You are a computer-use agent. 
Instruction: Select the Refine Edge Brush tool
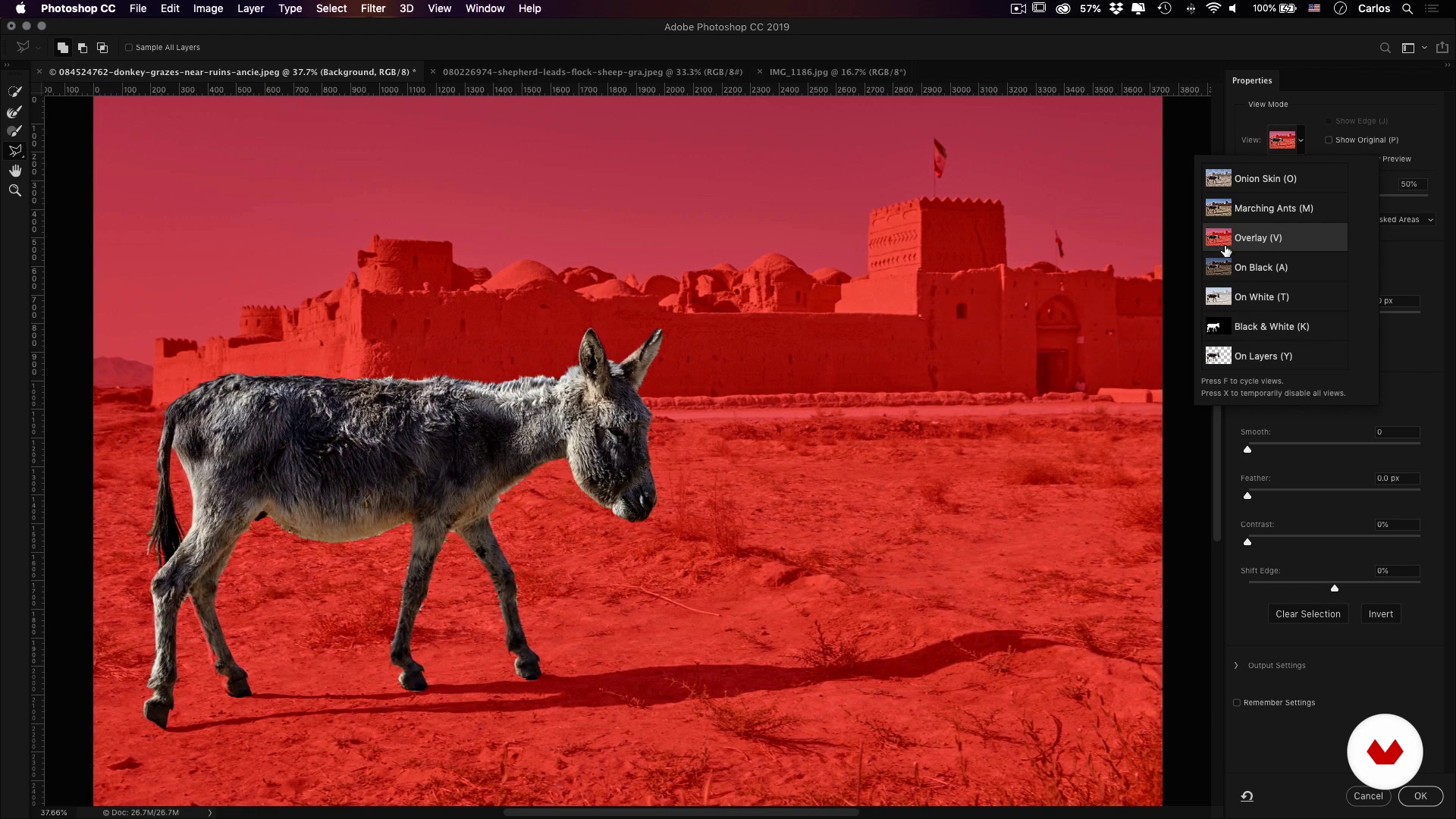(x=14, y=111)
